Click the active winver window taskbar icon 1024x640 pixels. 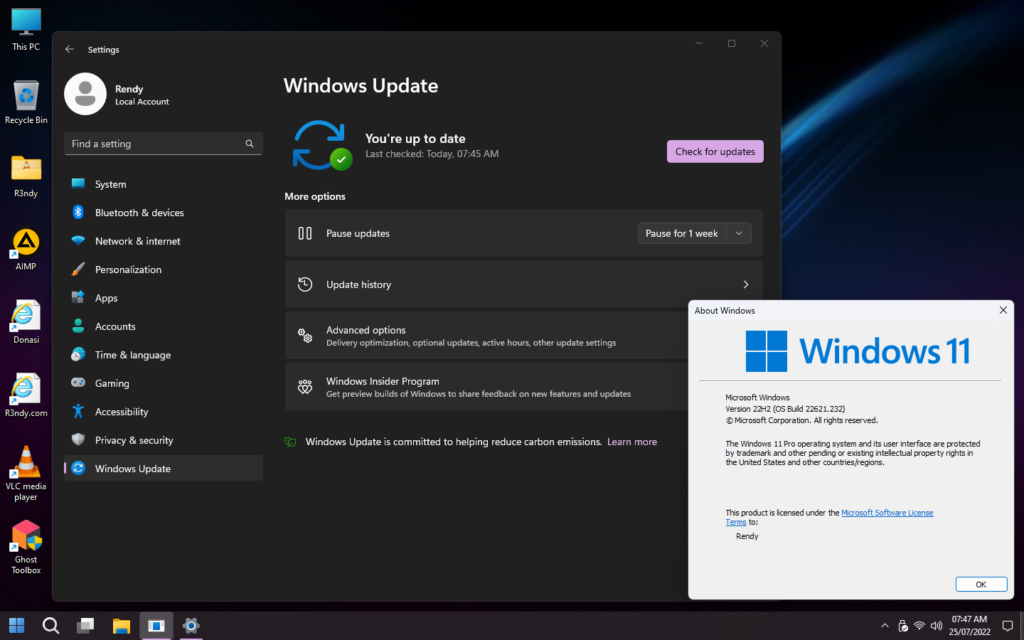click(156, 626)
